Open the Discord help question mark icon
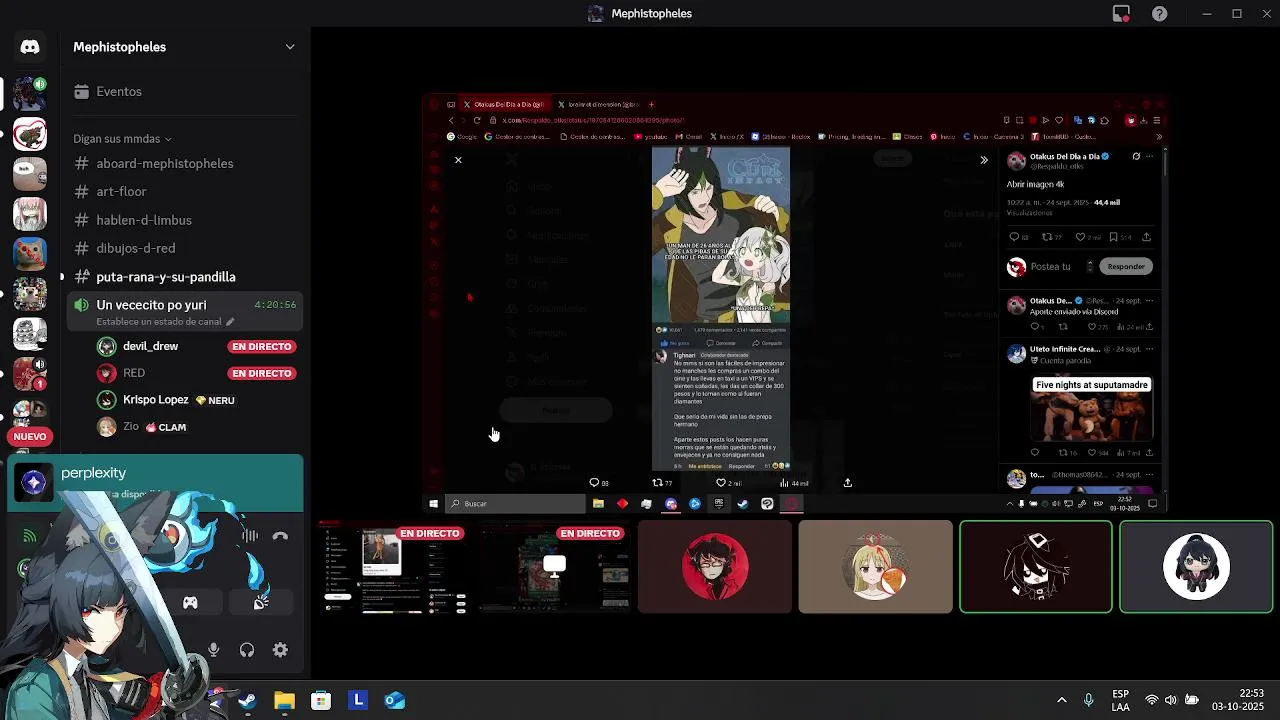Image resolution: width=1280 pixels, height=720 pixels. point(1159,13)
